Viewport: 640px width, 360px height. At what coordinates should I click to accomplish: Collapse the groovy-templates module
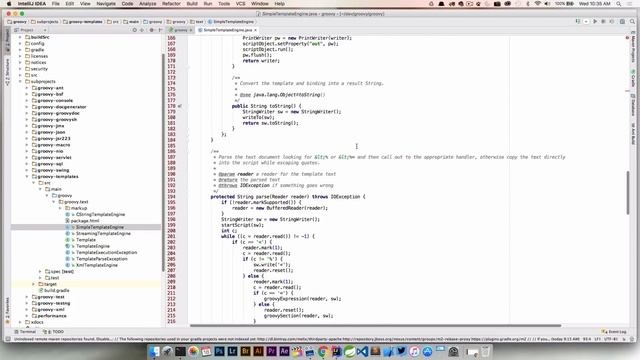[27, 177]
